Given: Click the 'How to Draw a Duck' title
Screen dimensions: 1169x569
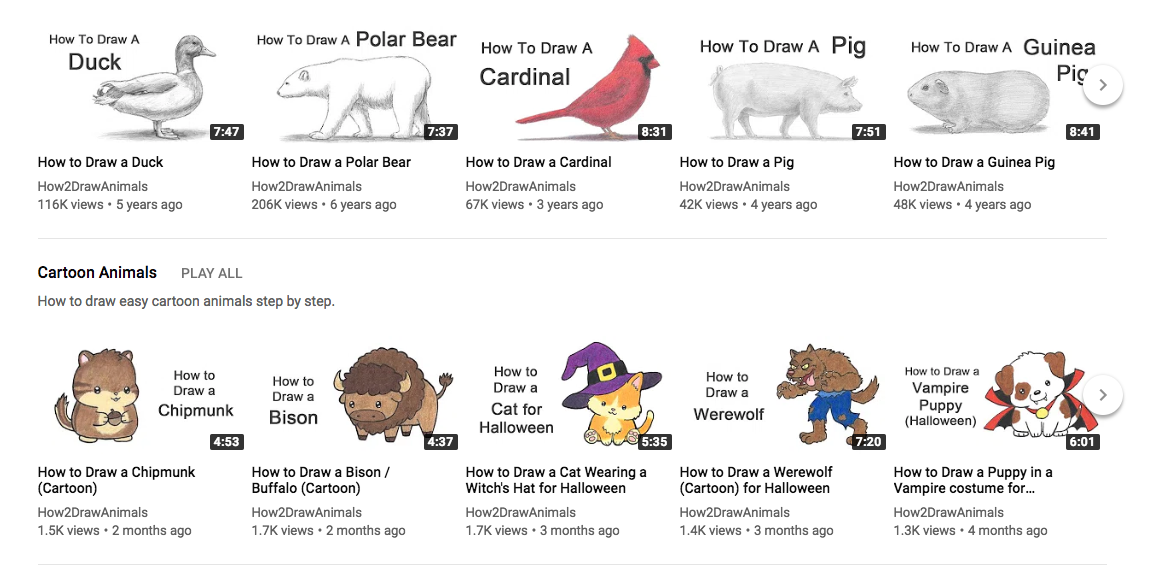Looking at the screenshot, I should [x=100, y=162].
